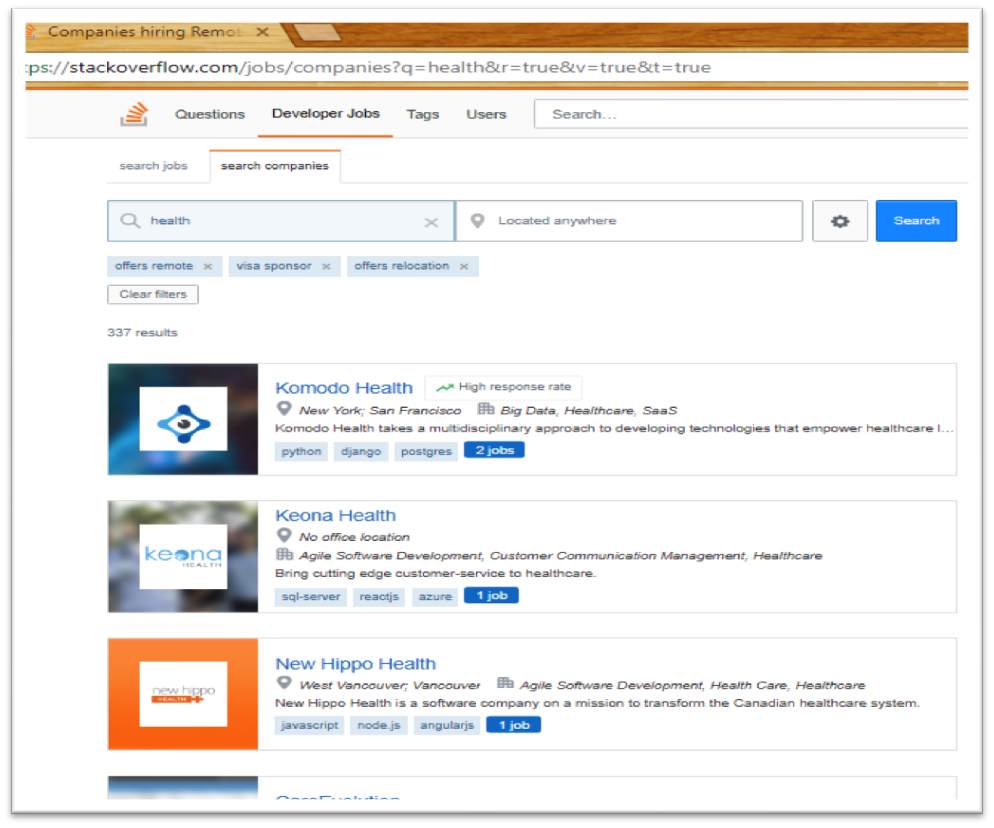Switch to the search jobs tab
The image size is (994, 828).
(153, 165)
